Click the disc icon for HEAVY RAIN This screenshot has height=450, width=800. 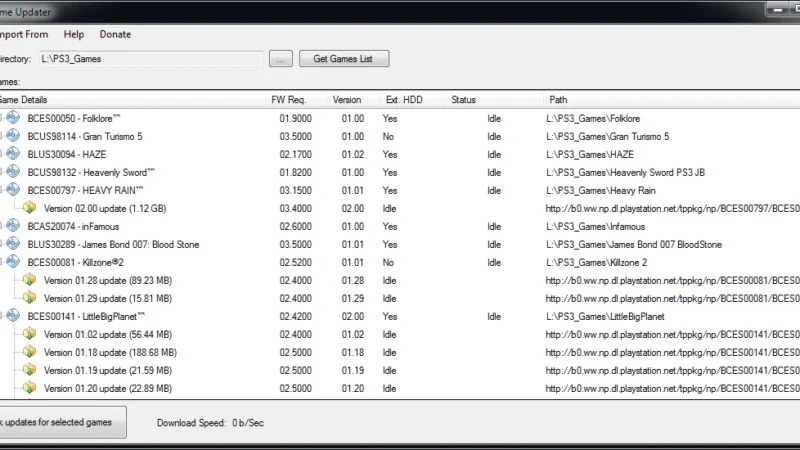13,190
